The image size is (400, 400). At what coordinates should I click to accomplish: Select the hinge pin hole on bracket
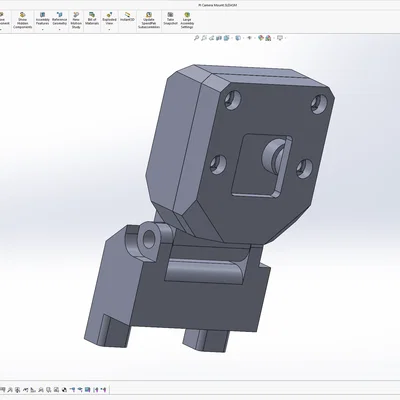[x=149, y=238]
